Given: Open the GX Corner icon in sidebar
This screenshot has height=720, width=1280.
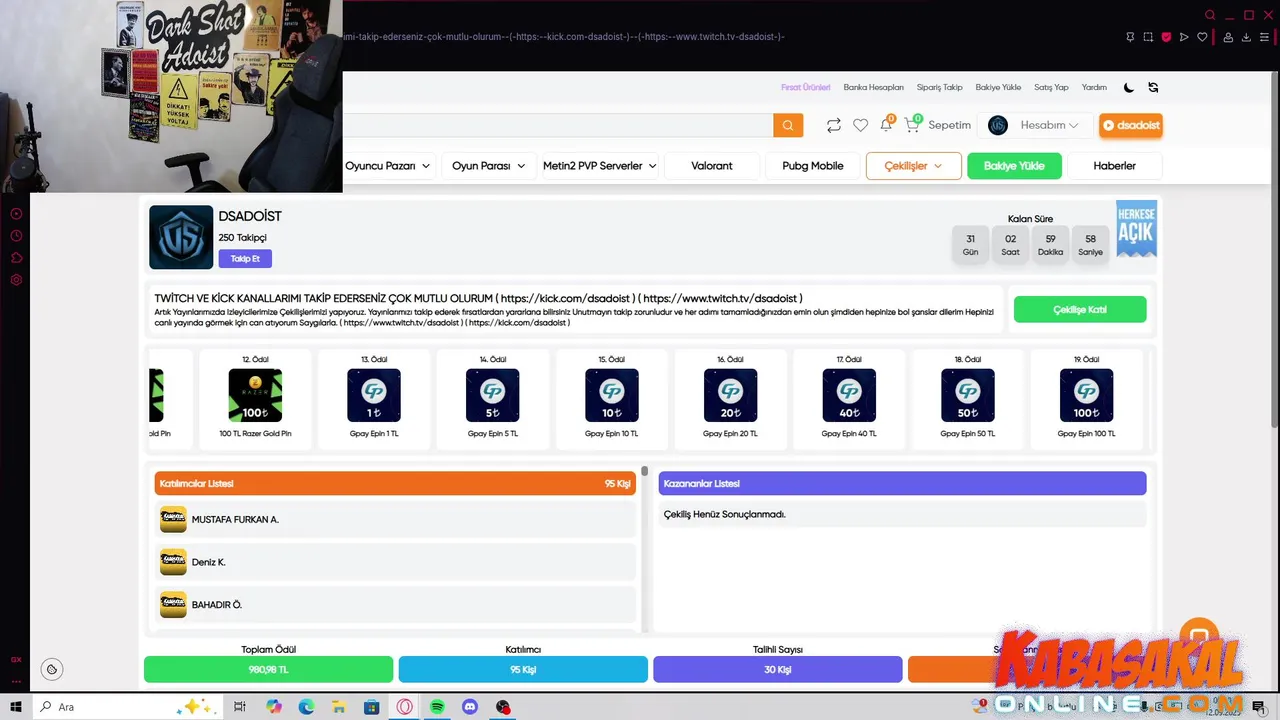Looking at the screenshot, I should [16, 660].
